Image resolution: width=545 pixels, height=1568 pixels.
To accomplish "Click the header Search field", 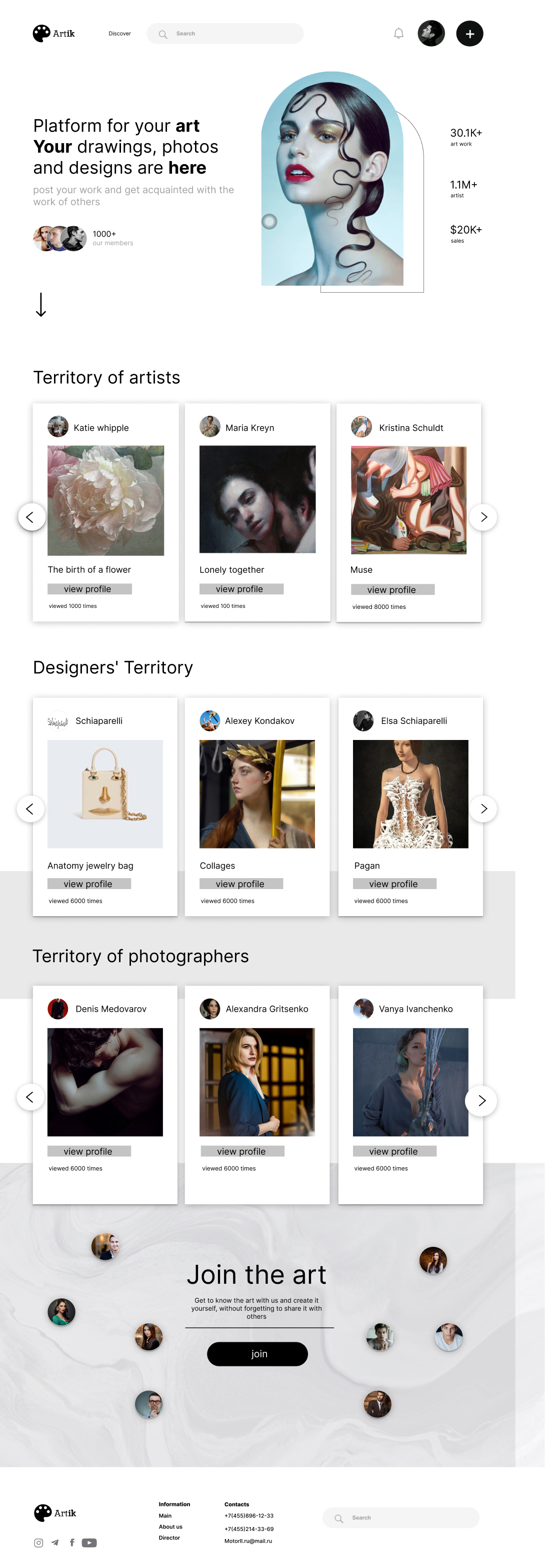I will coord(225,34).
